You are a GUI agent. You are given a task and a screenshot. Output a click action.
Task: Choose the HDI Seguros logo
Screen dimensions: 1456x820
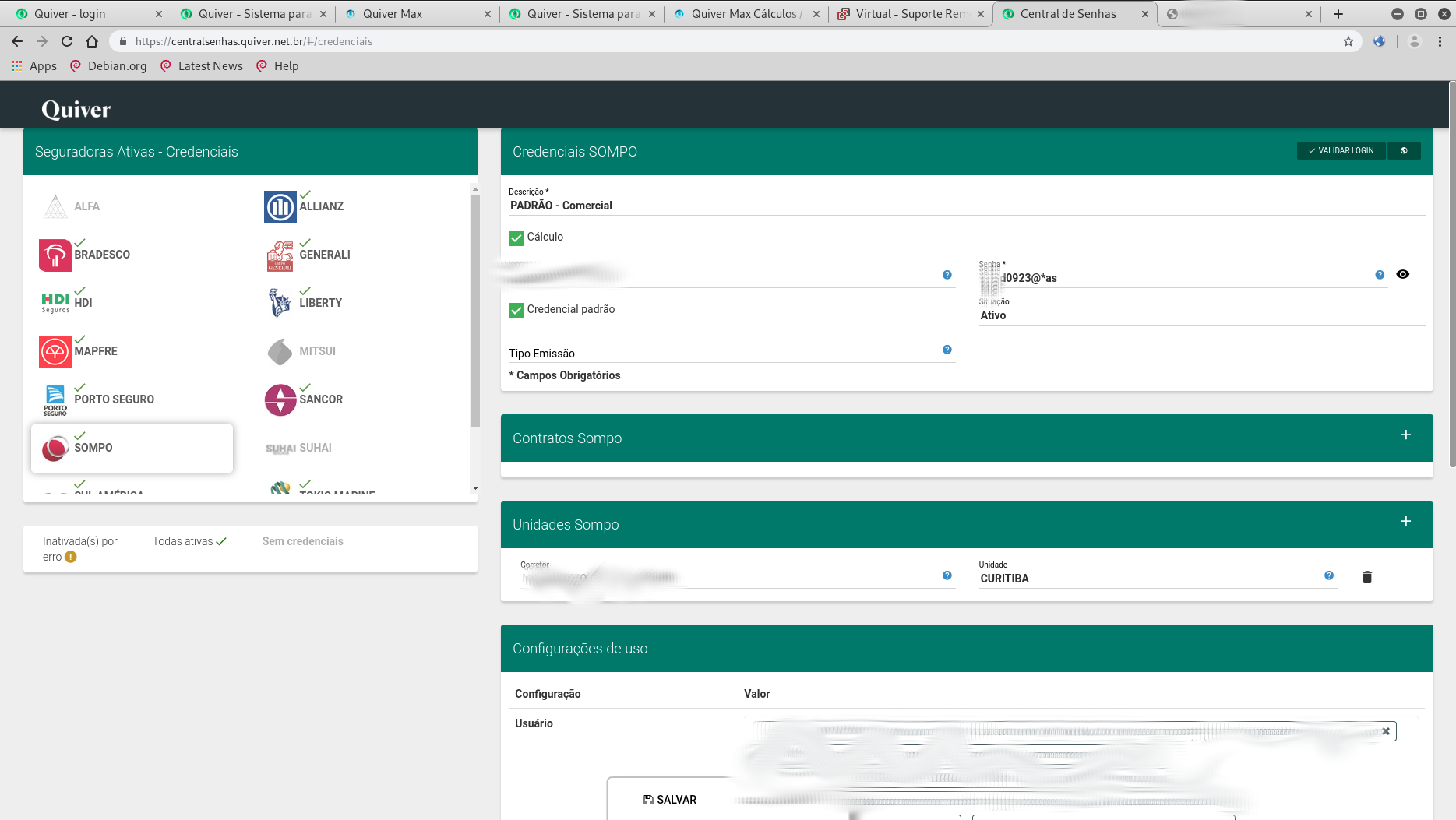pos(55,303)
